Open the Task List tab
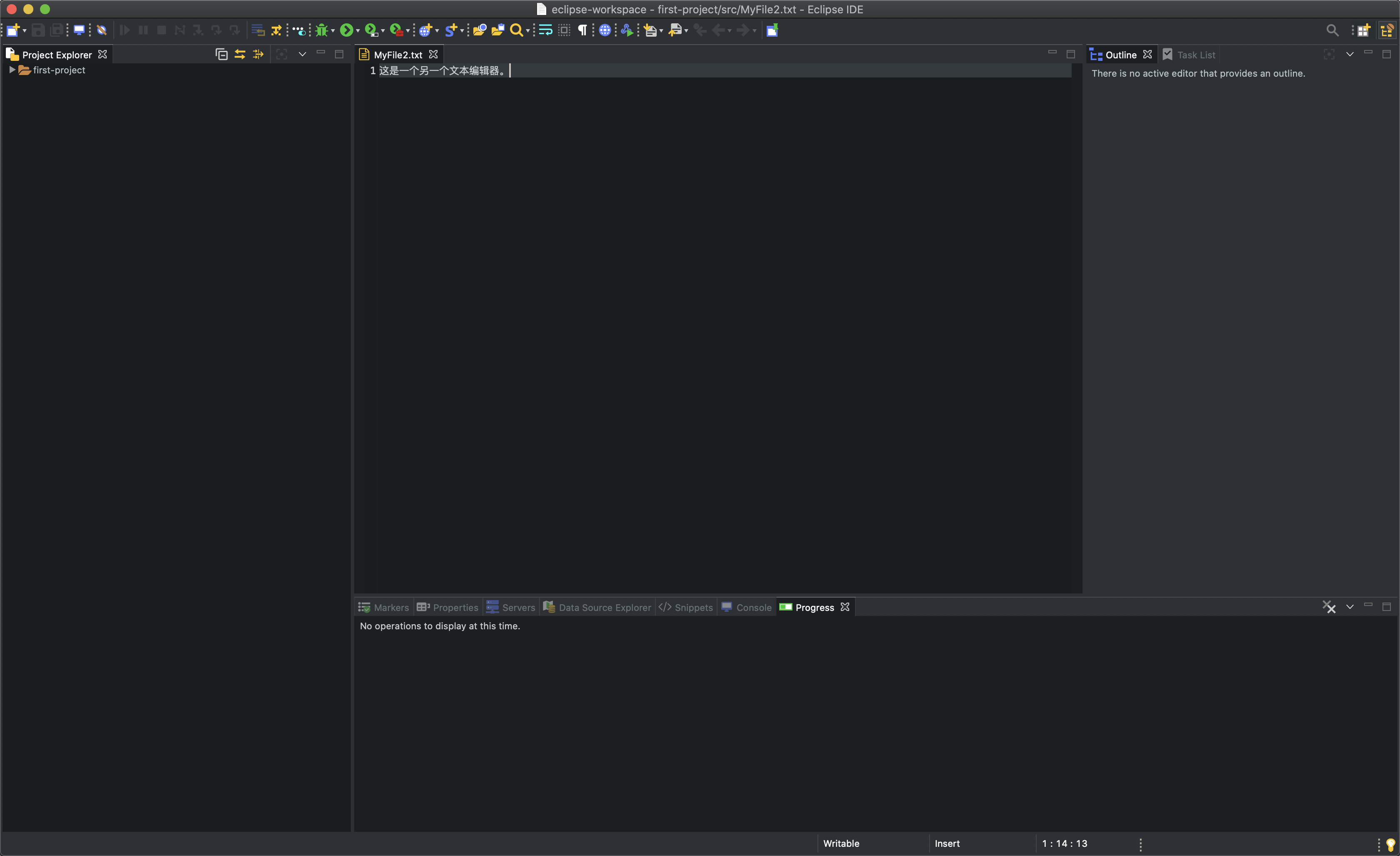The height and width of the screenshot is (856, 1400). coord(1189,55)
